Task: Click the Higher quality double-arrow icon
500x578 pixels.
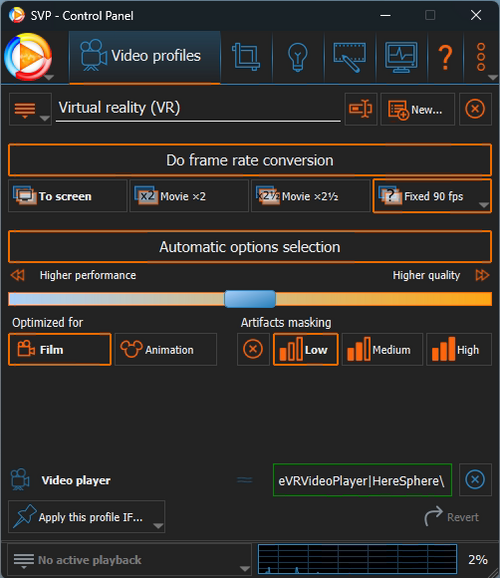Action: (x=482, y=275)
